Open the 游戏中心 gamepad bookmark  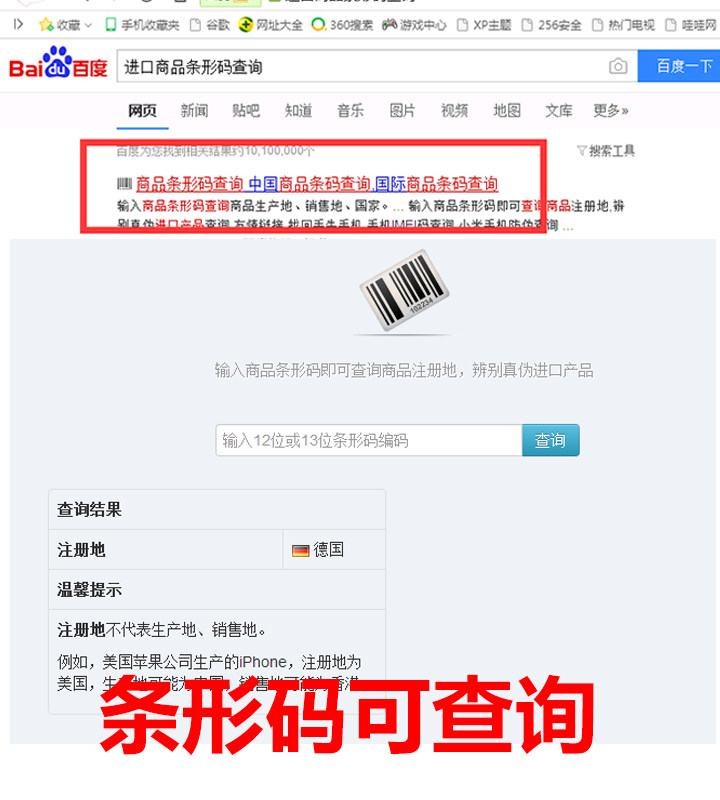coord(414,24)
